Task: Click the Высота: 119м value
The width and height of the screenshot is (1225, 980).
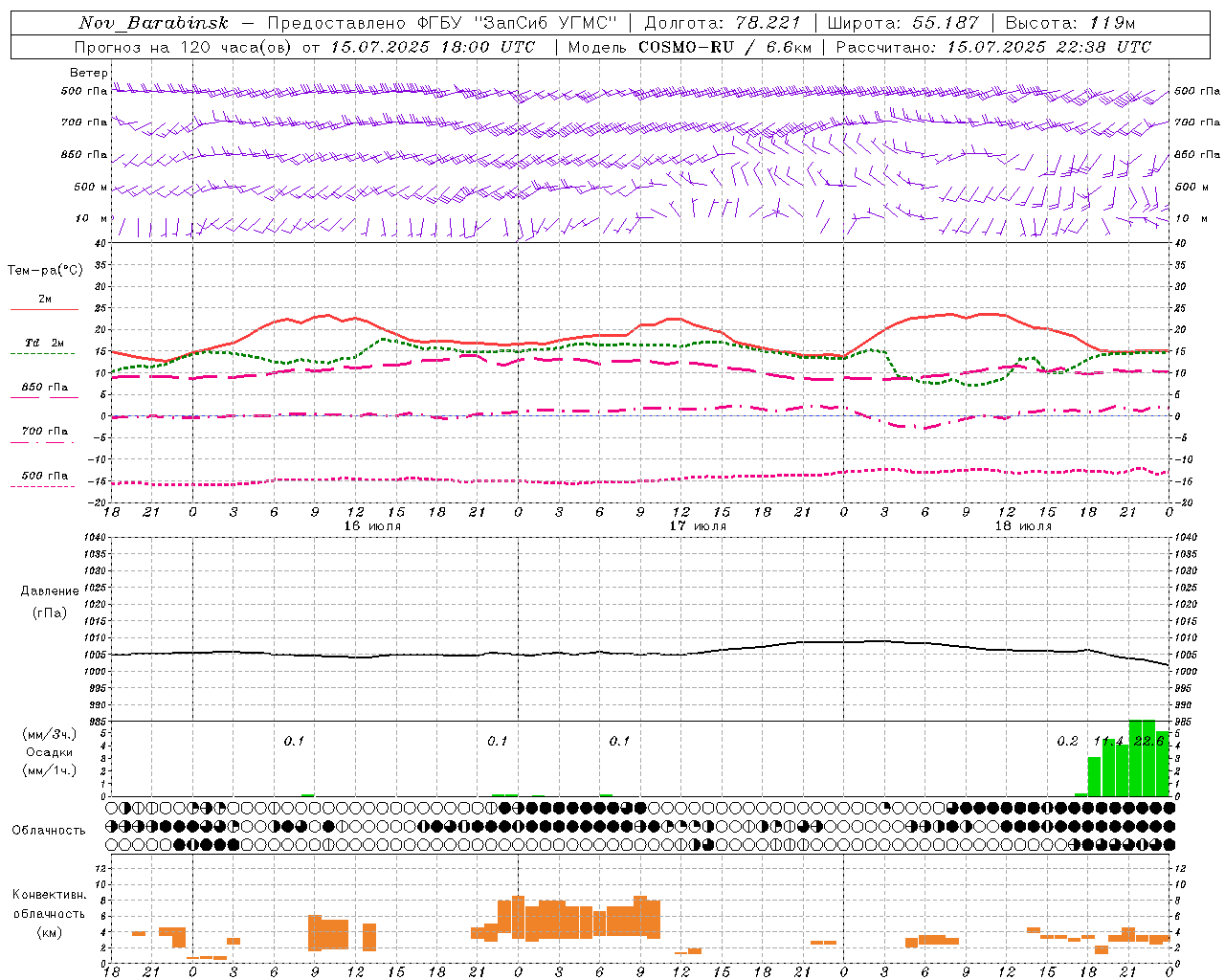Action: (1071, 23)
